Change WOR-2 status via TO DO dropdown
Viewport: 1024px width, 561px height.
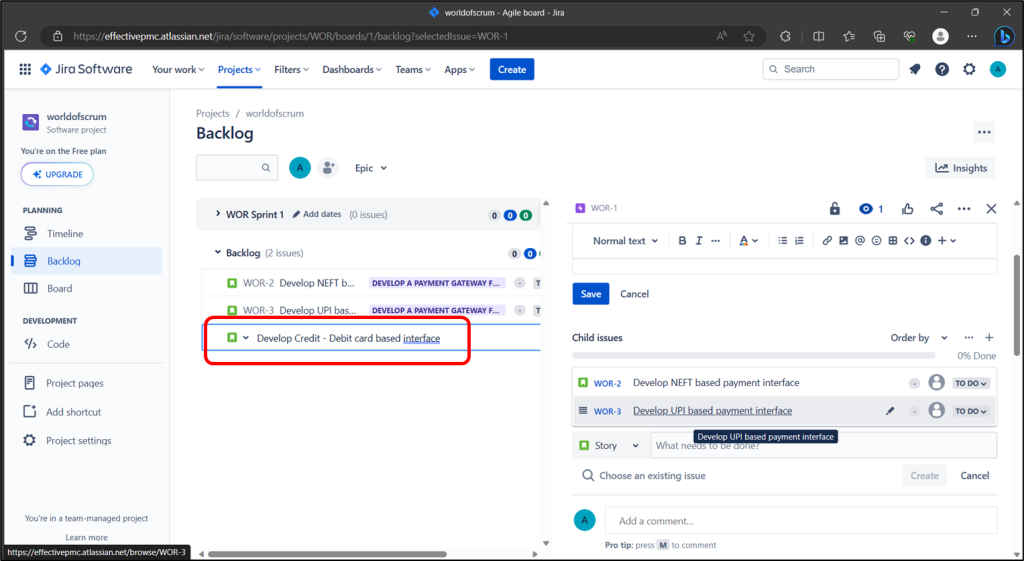(970, 383)
